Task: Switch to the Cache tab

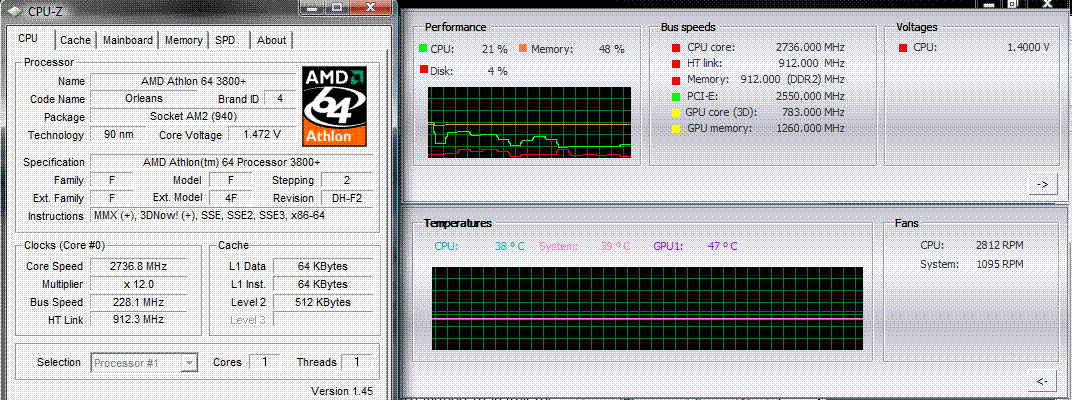Action: pos(75,40)
